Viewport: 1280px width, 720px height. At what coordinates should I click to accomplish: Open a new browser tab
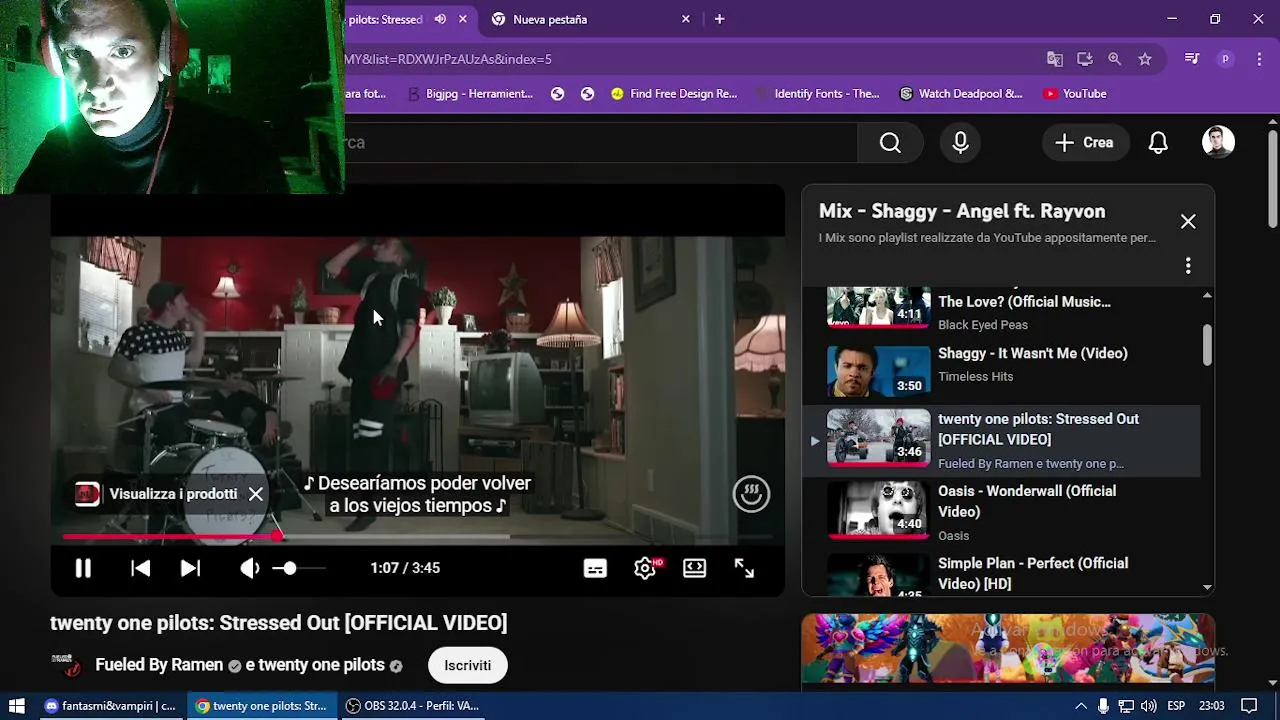(719, 19)
